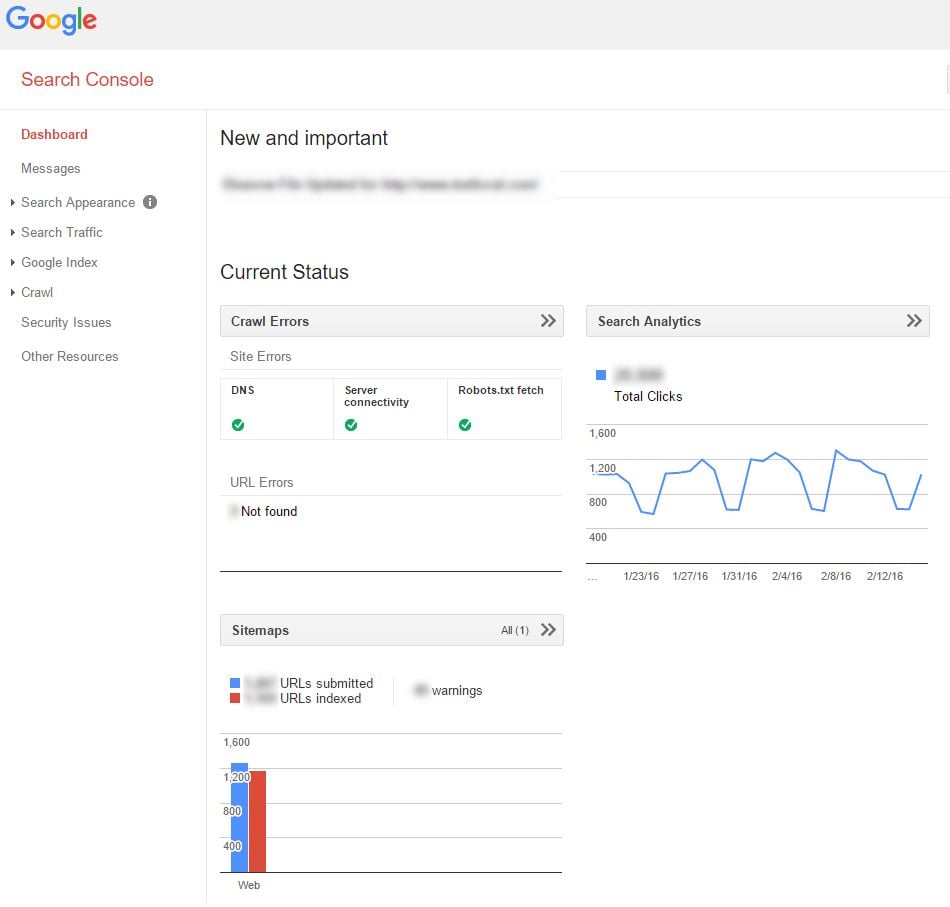Click the New and important heading

click(304, 138)
